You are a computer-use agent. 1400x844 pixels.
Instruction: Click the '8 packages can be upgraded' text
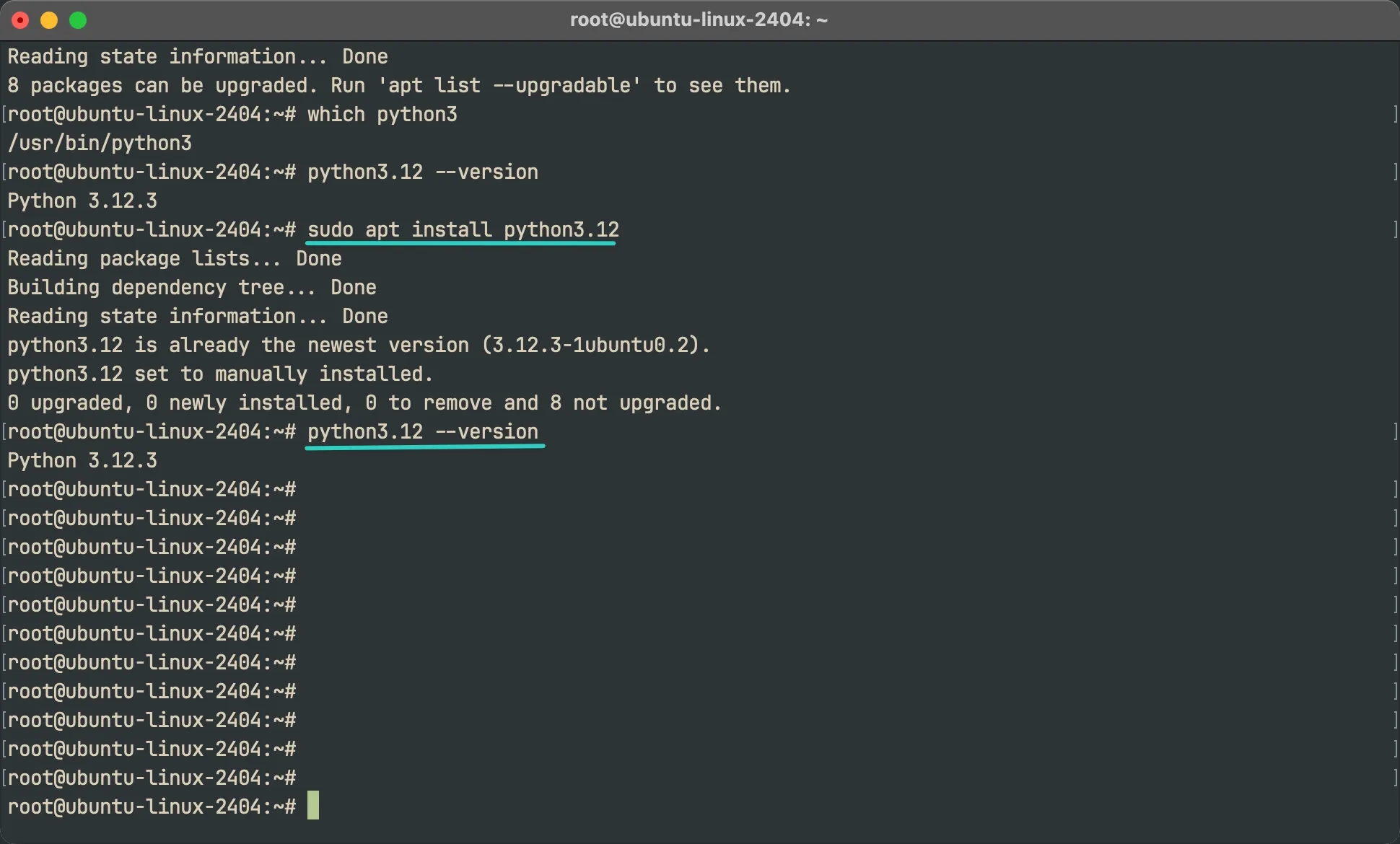162,85
